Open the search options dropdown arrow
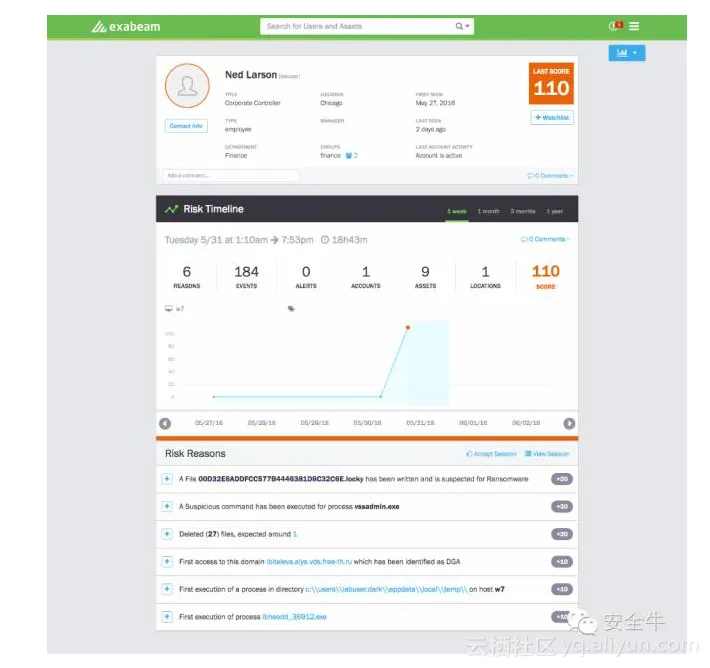Image resolution: width=710 pixels, height=668 pixels. click(x=467, y=26)
